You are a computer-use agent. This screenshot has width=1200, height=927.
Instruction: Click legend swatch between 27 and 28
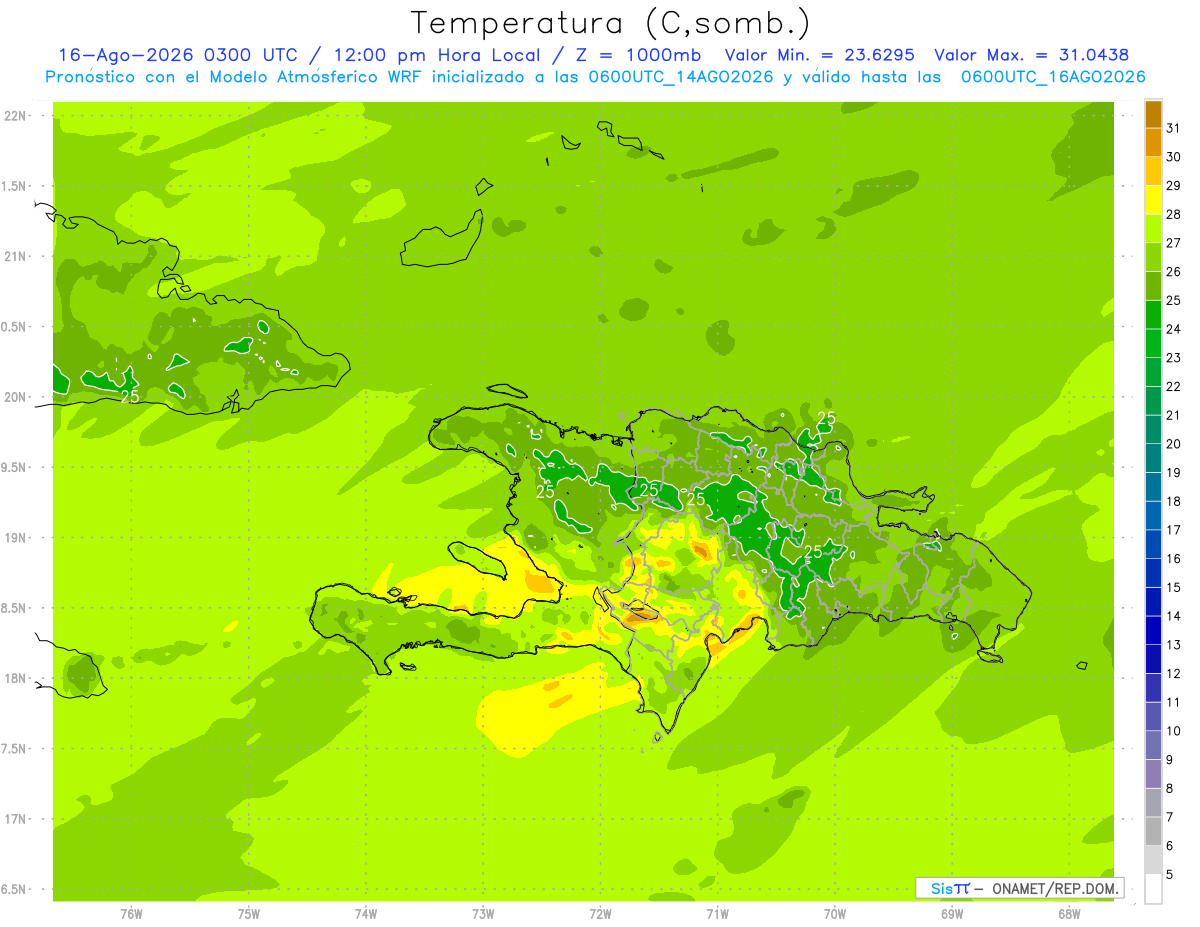point(1153,229)
